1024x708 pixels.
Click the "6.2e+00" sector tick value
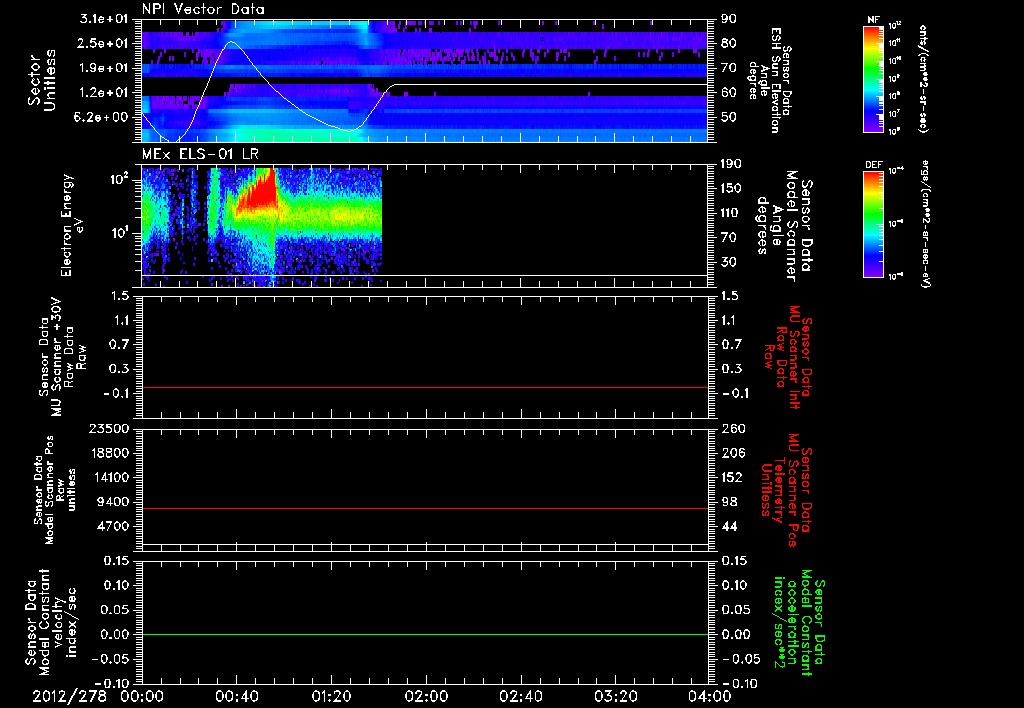pyautogui.click(x=103, y=117)
